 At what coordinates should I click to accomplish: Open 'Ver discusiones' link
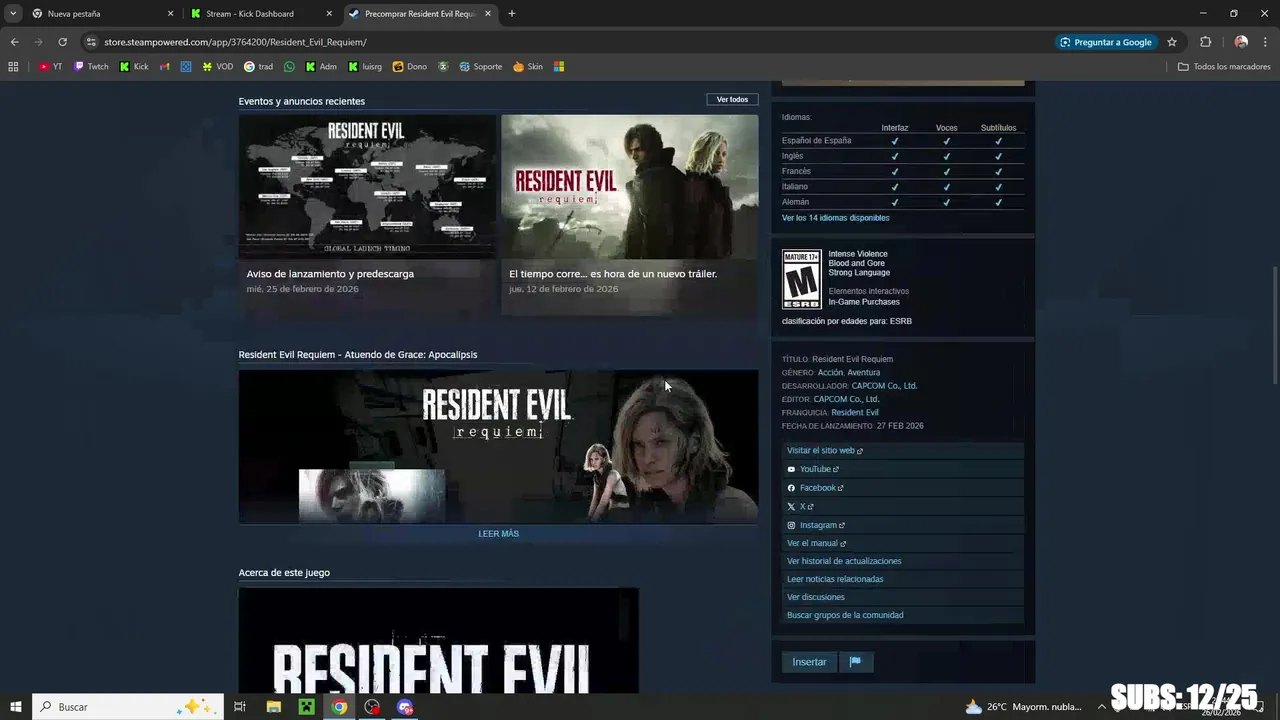pos(816,597)
